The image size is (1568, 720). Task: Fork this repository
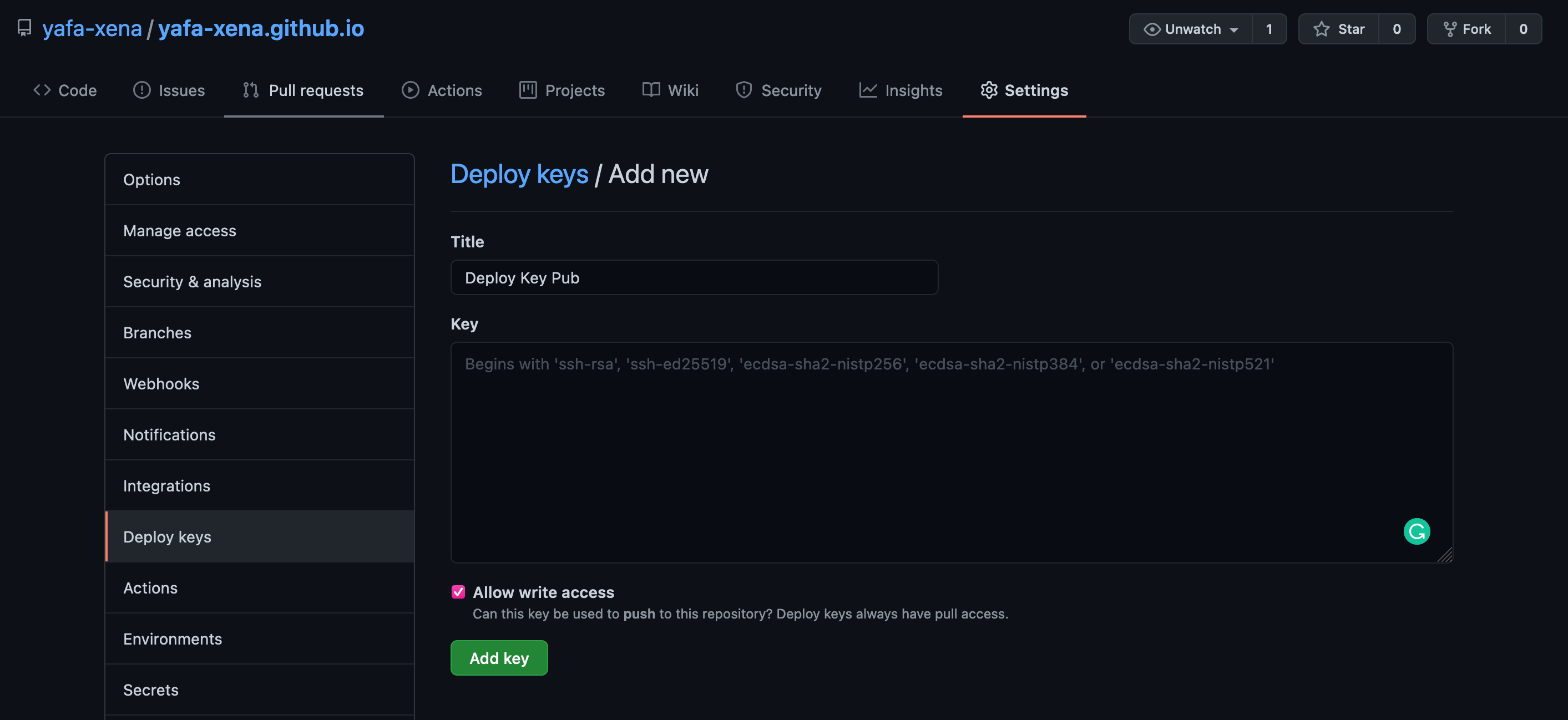[1466, 29]
